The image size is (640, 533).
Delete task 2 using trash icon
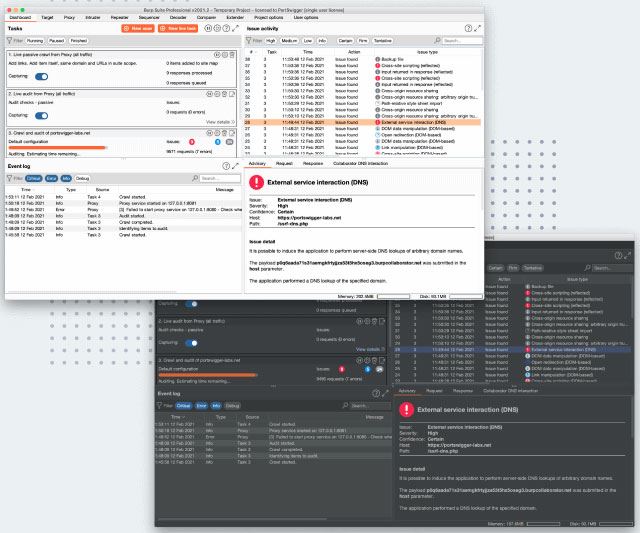[x=224, y=94]
